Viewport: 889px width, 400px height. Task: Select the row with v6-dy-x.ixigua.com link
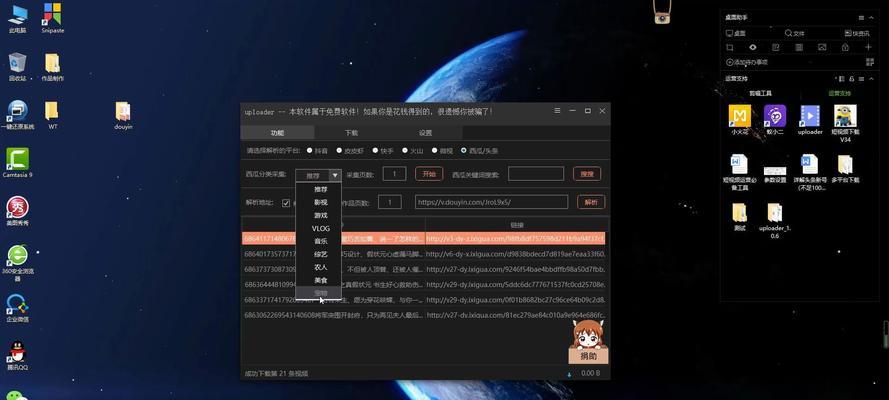point(424,254)
